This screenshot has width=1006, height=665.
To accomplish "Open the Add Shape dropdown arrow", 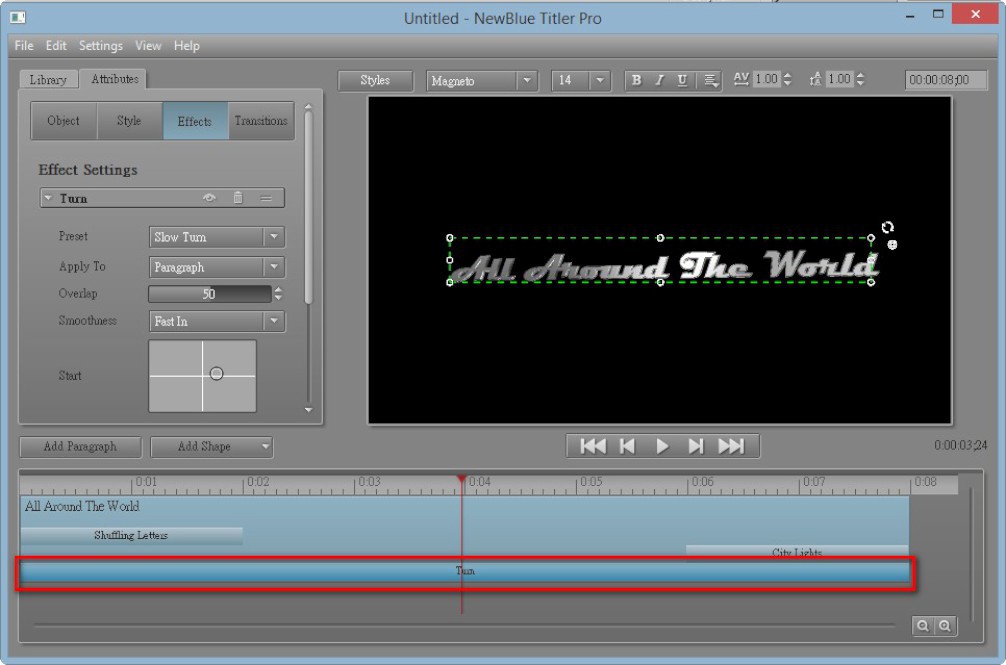I will 266,446.
